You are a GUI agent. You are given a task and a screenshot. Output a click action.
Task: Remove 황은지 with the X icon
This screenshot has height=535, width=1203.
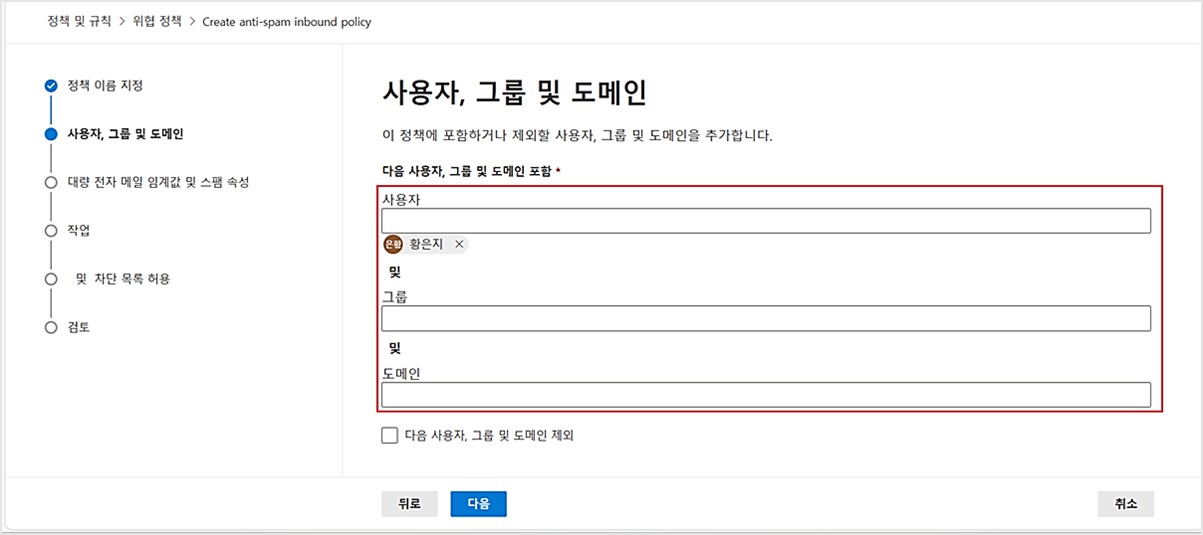pyautogui.click(x=459, y=244)
